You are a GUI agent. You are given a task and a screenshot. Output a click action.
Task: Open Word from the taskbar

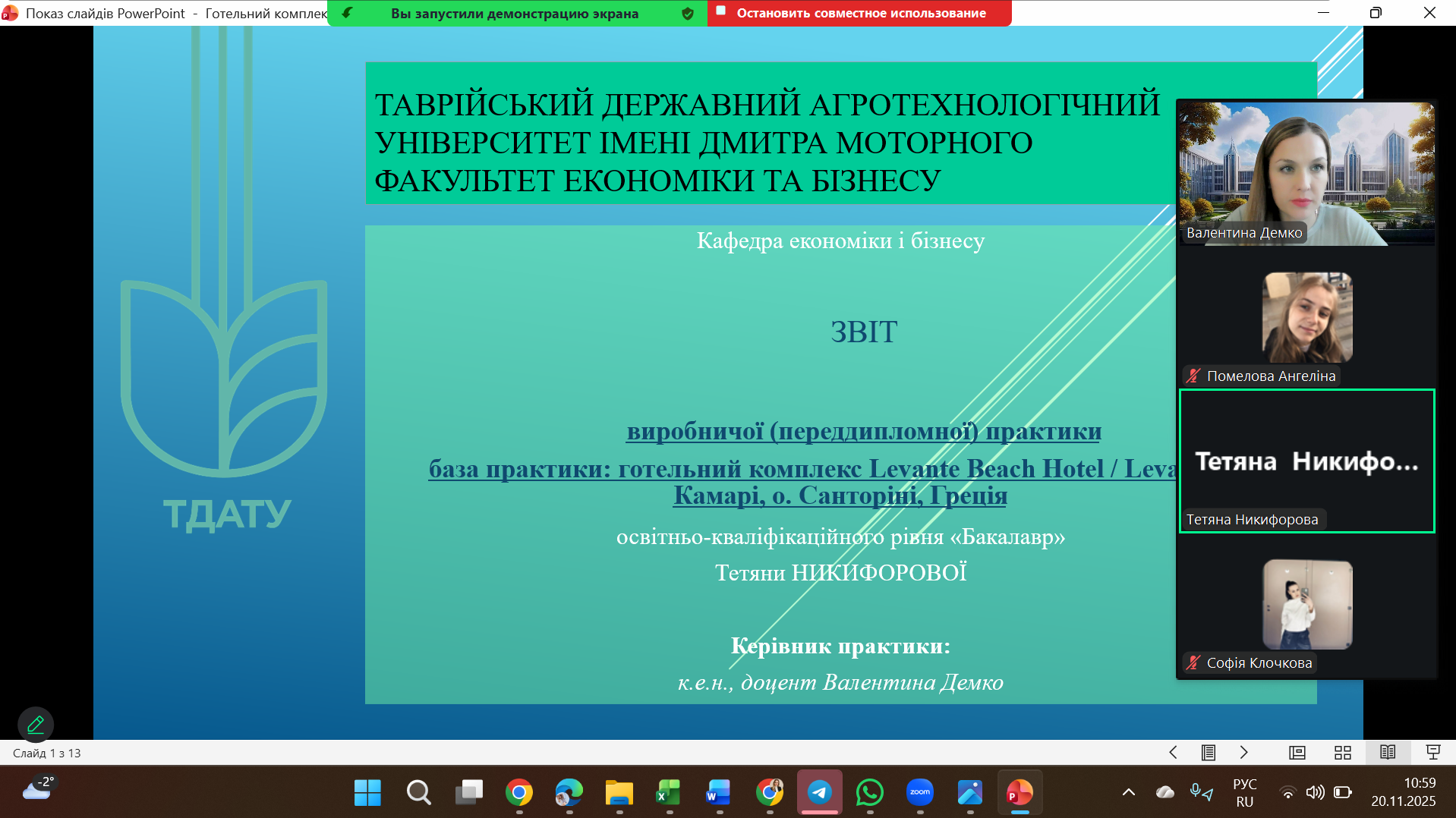click(719, 793)
